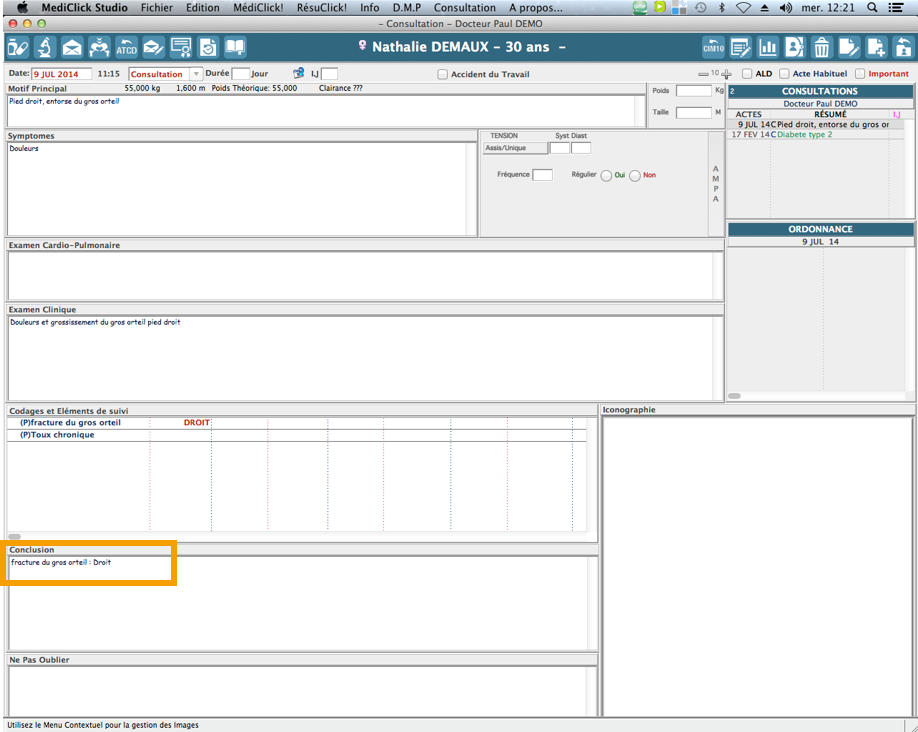Open the book reference icon
Viewport: 918px width, 732px height.
click(x=235, y=47)
